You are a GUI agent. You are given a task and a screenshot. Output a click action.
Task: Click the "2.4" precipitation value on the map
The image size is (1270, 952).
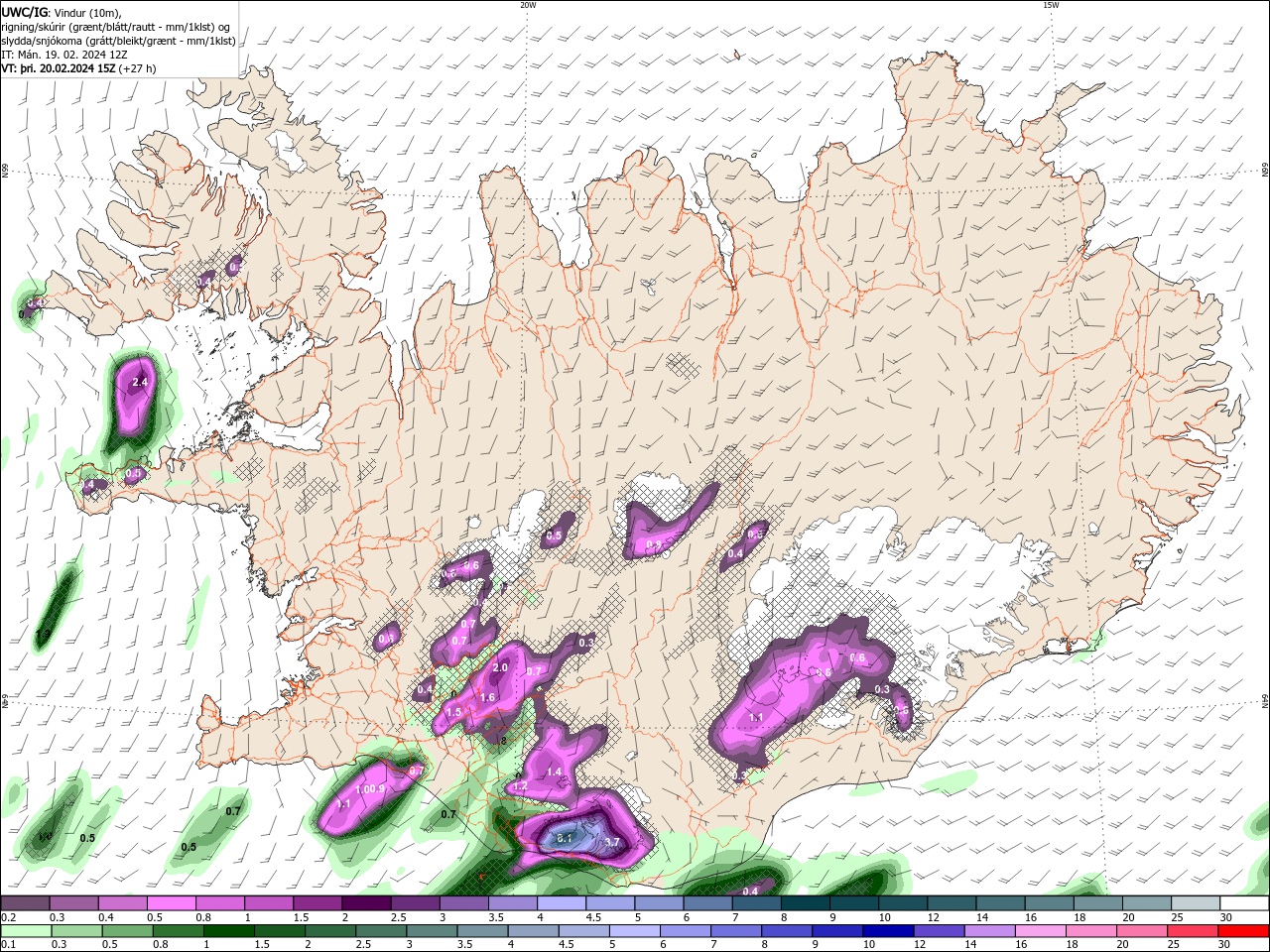pos(139,382)
